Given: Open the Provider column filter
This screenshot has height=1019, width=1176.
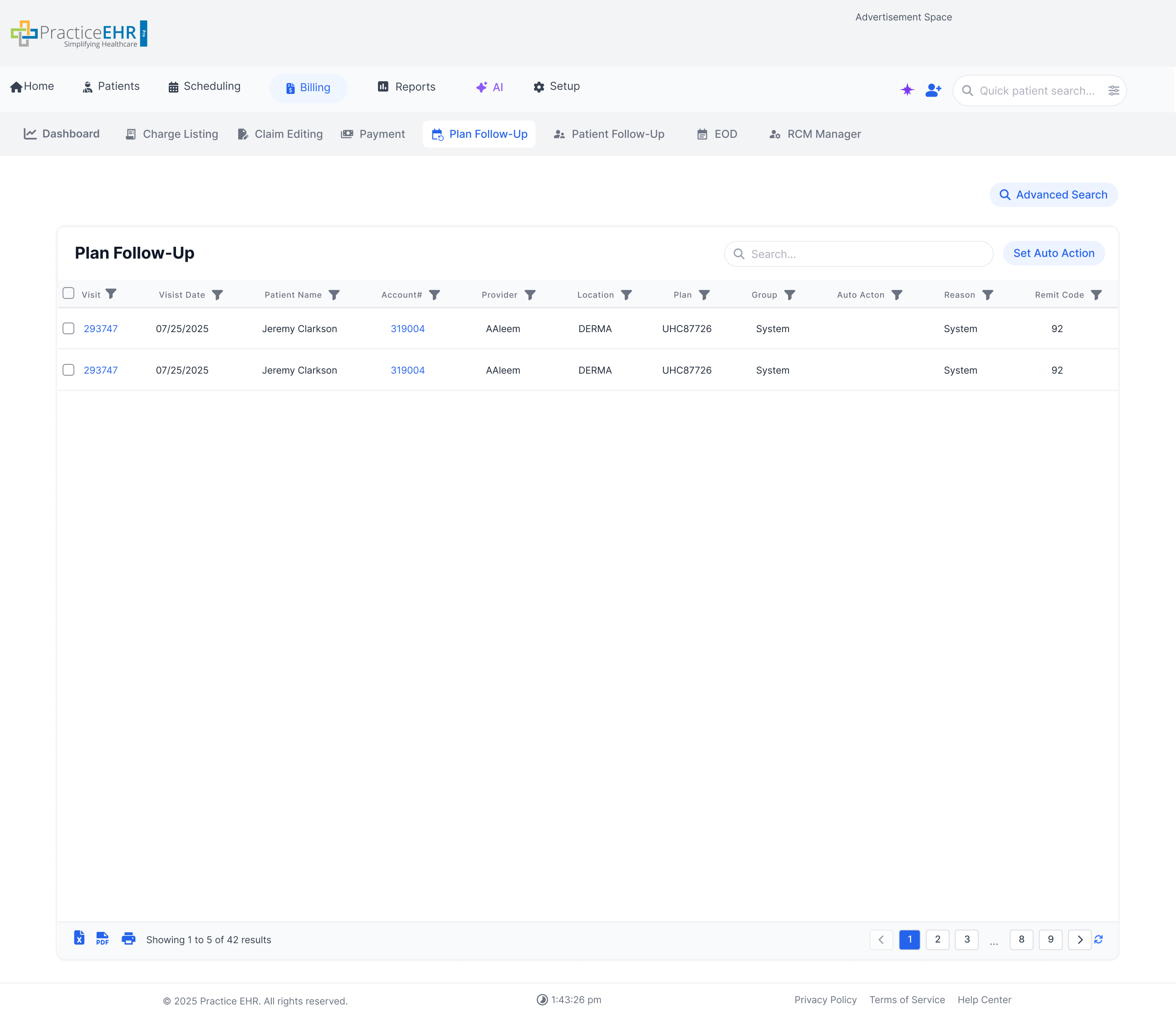Looking at the screenshot, I should [530, 294].
